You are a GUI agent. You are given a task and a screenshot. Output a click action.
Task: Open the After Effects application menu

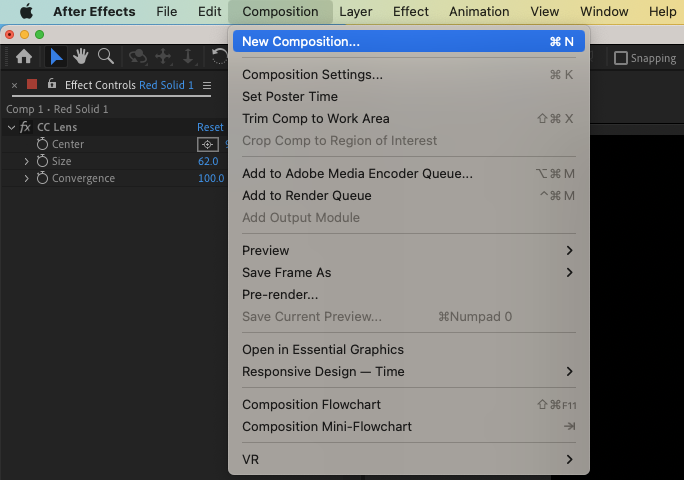point(94,11)
